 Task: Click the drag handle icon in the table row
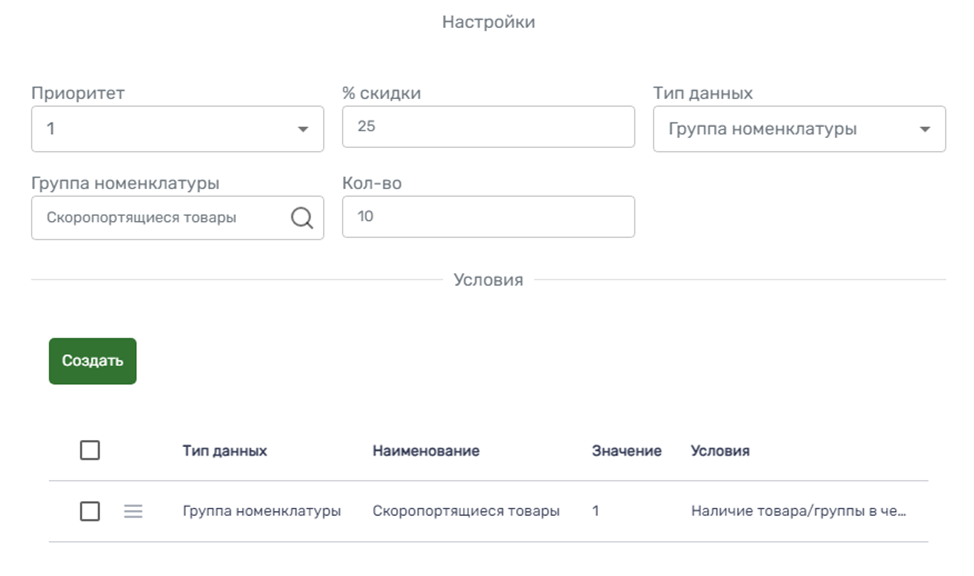[x=133, y=511]
